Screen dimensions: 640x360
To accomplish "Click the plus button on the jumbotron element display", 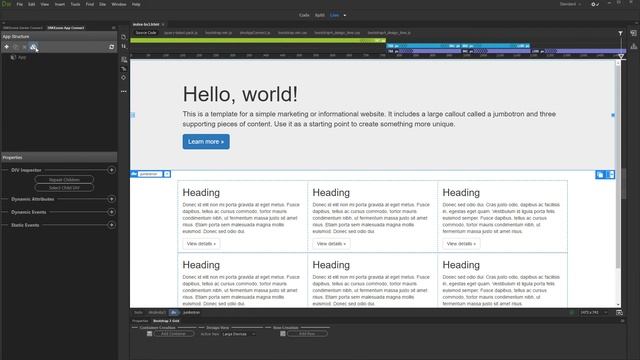I will (x=167, y=174).
